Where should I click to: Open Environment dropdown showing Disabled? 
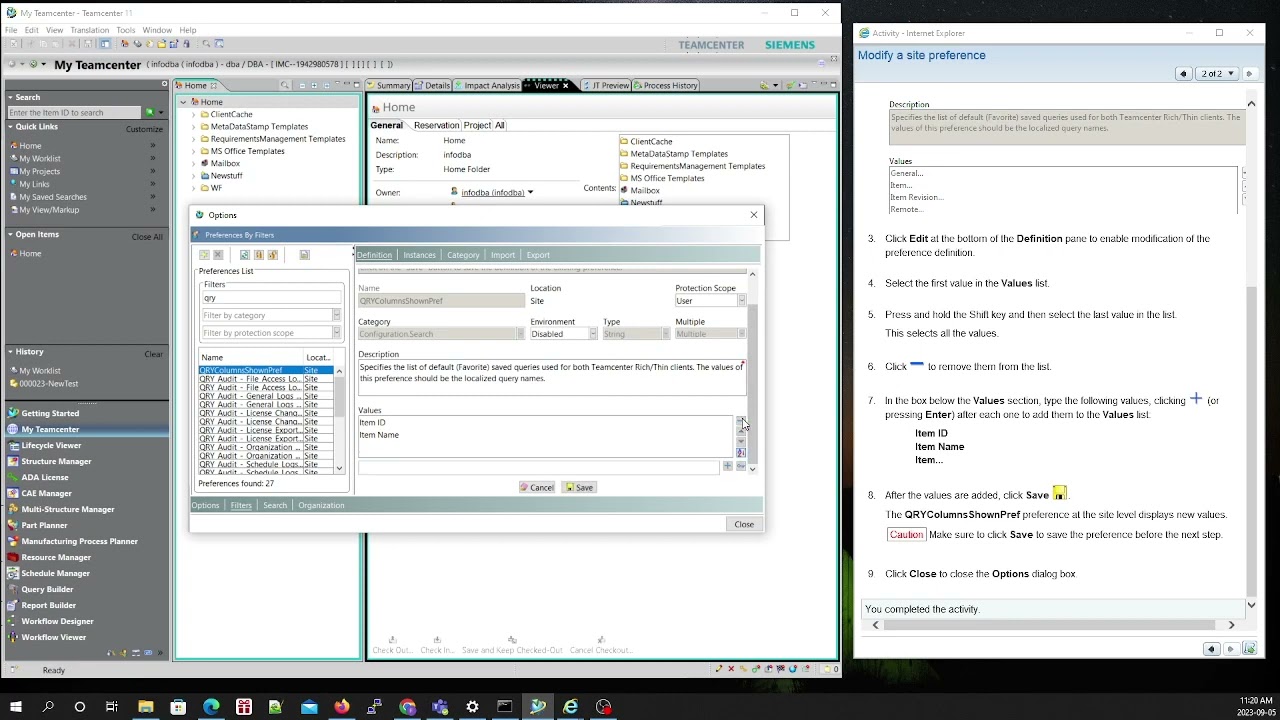592,334
